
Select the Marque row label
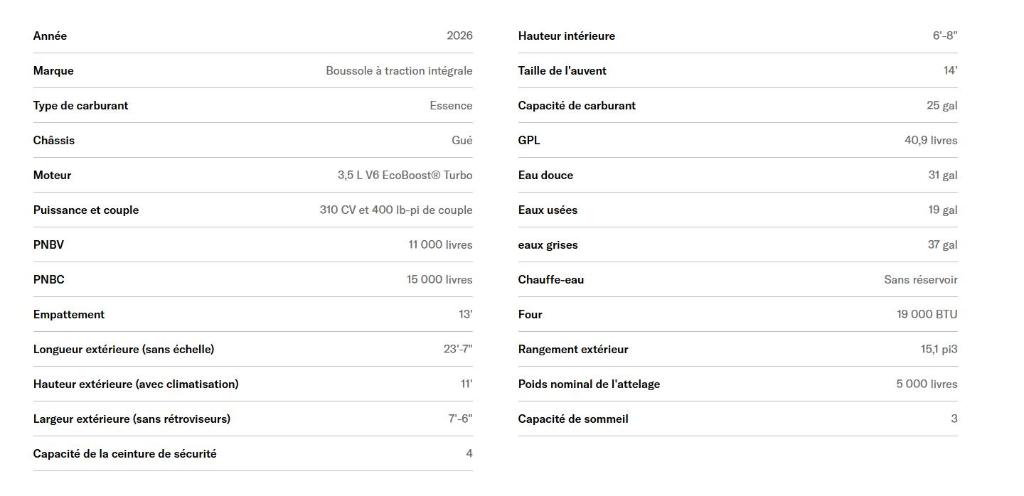[x=53, y=71]
